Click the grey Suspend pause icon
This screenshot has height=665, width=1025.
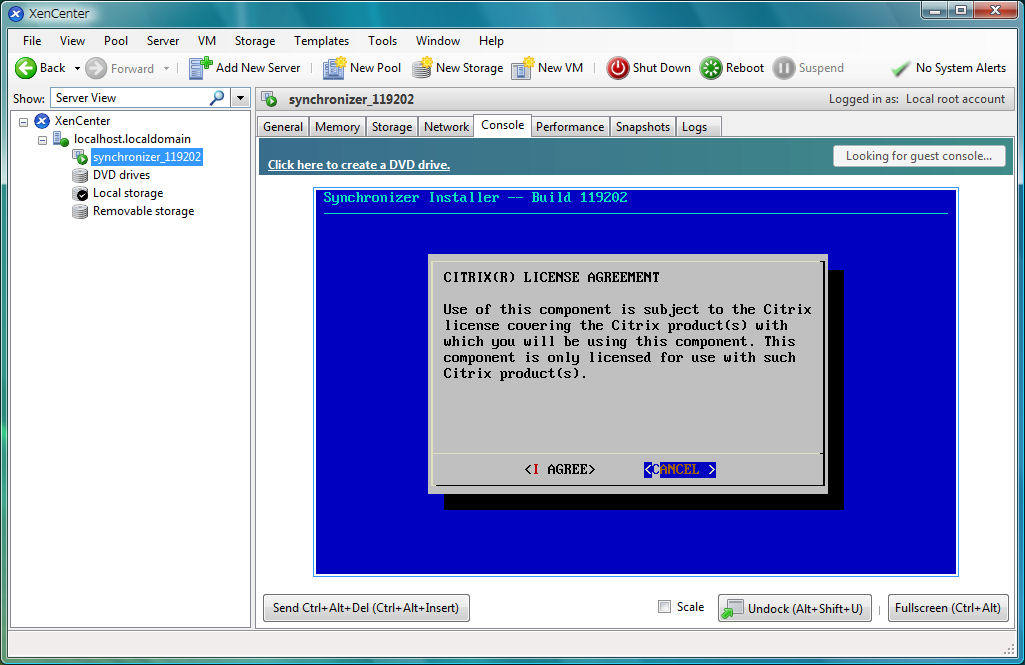[783, 68]
